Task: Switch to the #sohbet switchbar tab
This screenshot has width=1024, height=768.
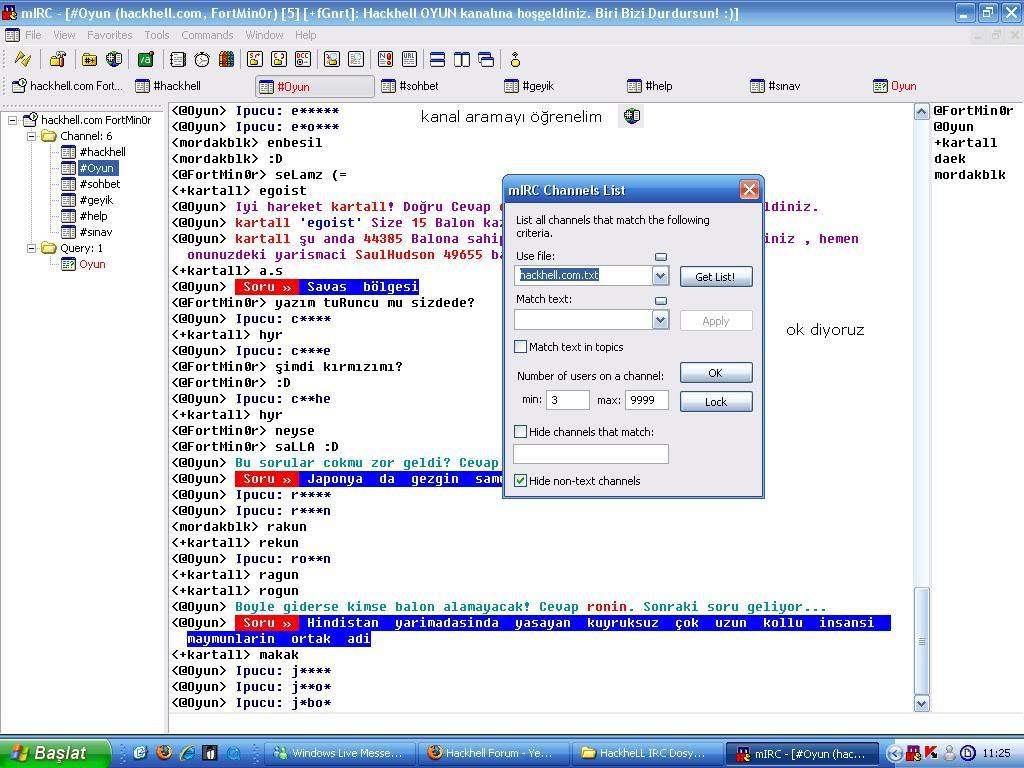Action: 438,86
